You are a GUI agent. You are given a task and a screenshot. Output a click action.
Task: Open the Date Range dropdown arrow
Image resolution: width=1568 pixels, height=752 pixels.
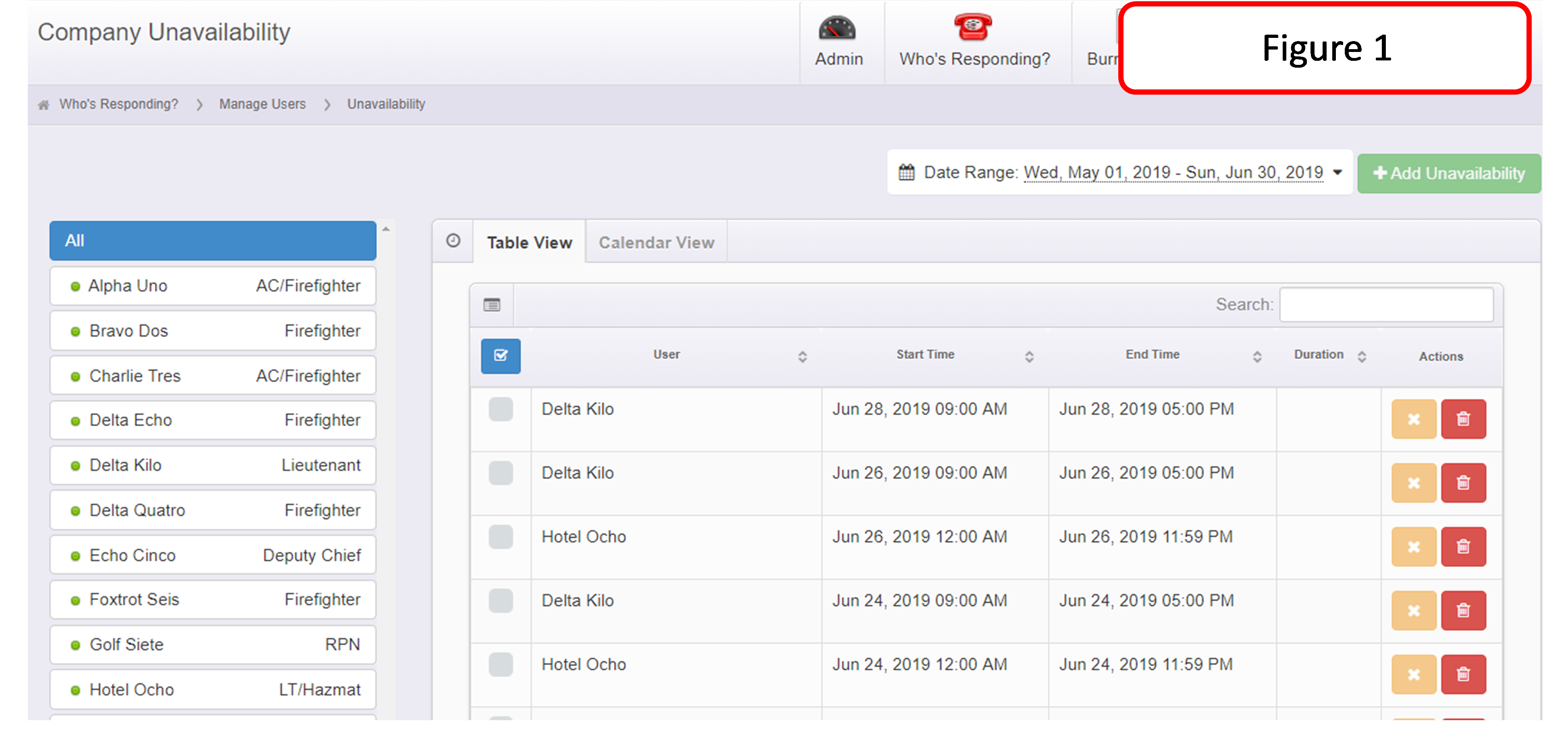(x=1337, y=173)
